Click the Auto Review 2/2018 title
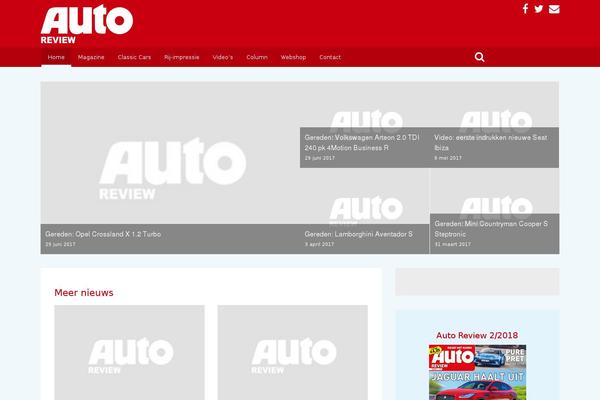The height and width of the screenshot is (400, 600). pyautogui.click(x=477, y=335)
